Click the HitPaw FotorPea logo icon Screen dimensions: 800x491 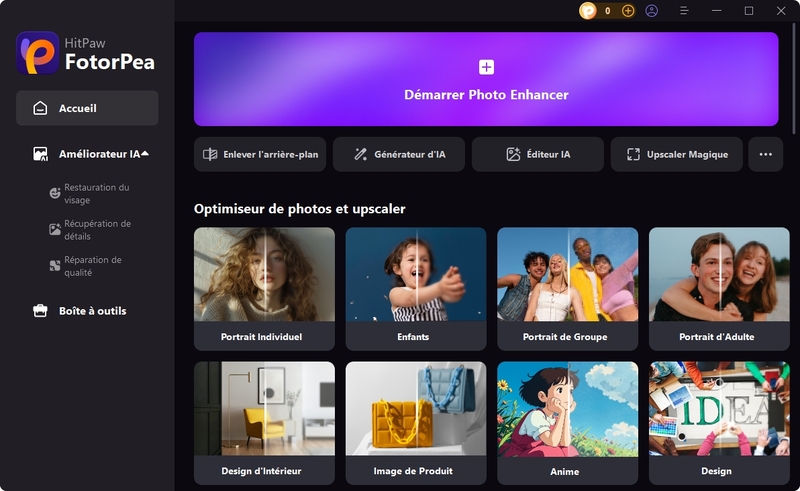37,53
